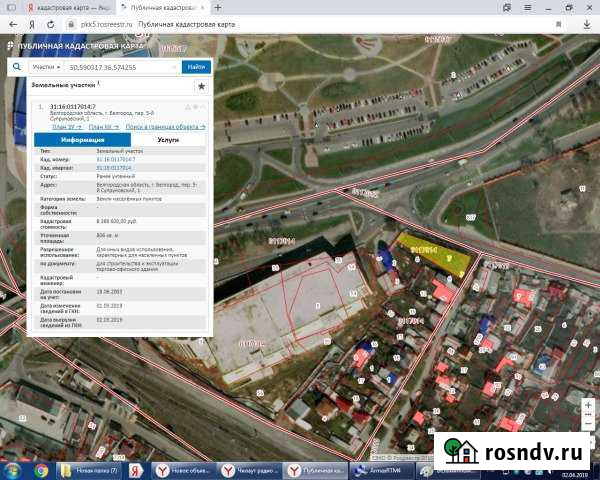Open the Участки search type dropdown
Screen dimensions: 600x480
pyautogui.click(x=45, y=66)
